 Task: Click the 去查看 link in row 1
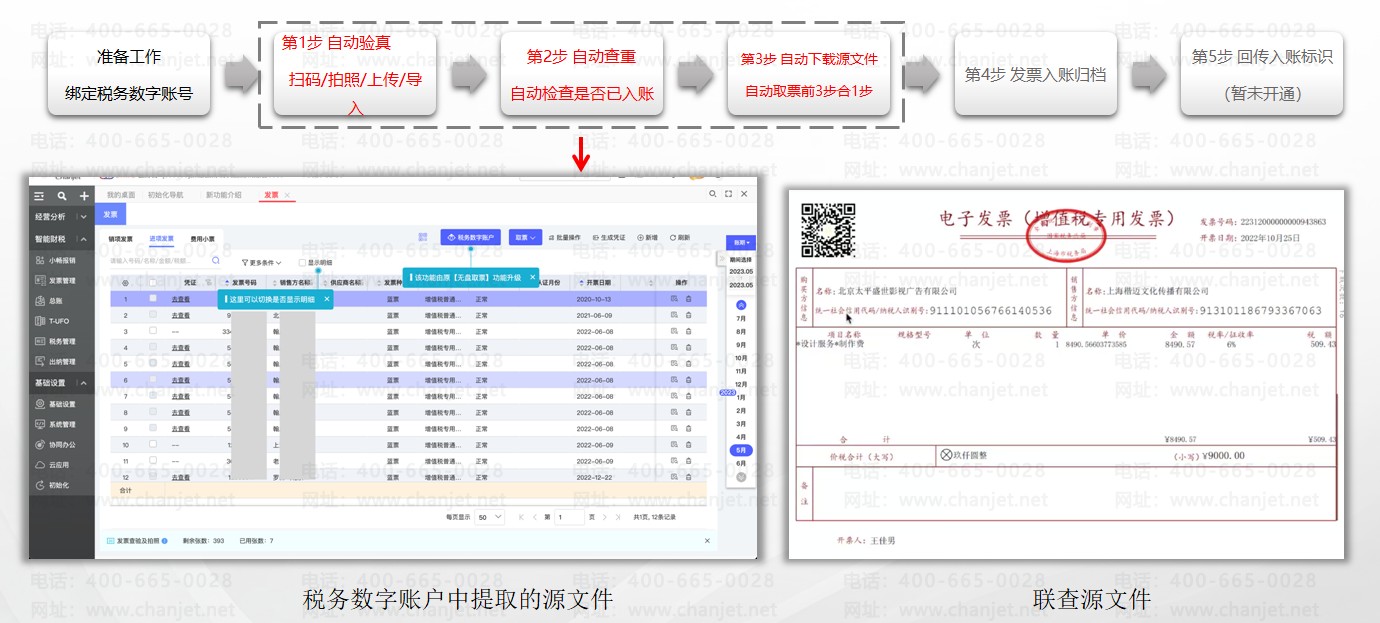(181, 299)
